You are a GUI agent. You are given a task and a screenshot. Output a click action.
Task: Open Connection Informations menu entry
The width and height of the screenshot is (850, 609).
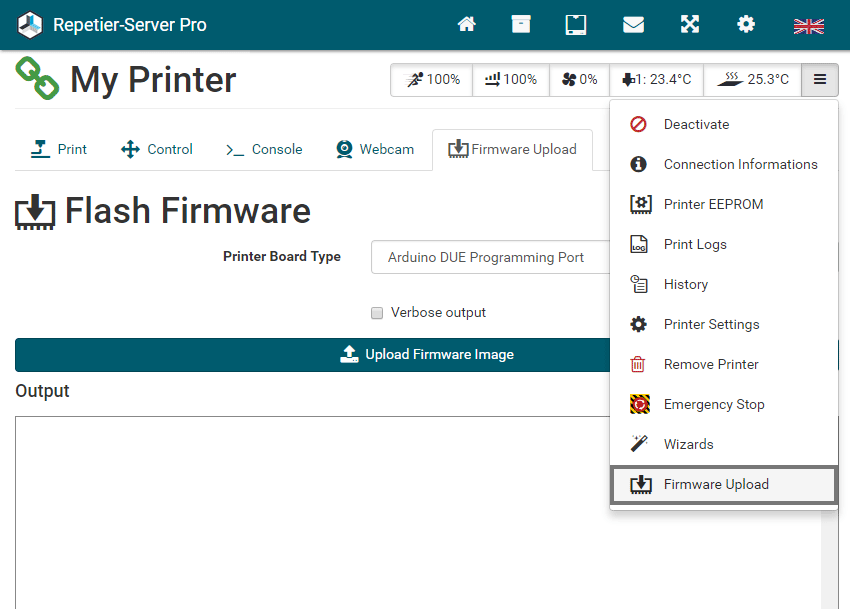point(724,164)
